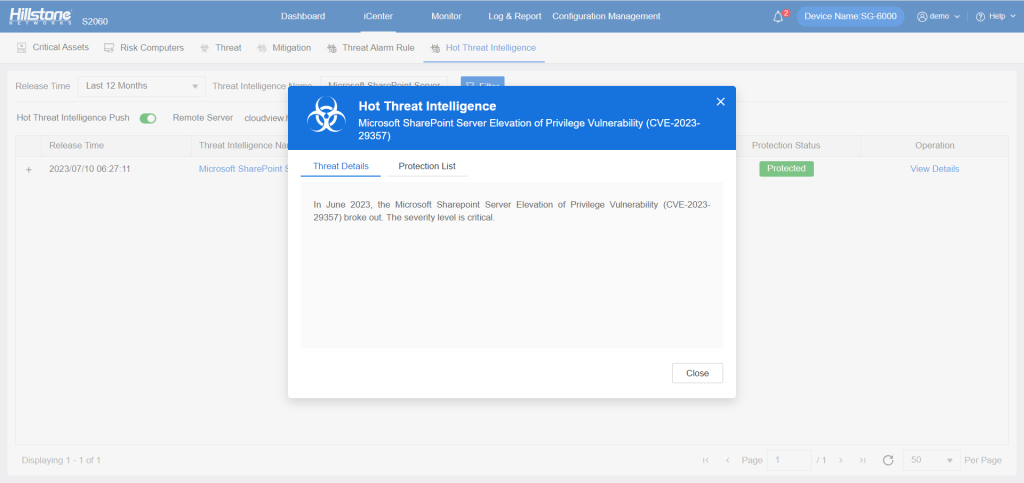Open notifications bell icon
The width and height of the screenshot is (1024, 483).
778,17
